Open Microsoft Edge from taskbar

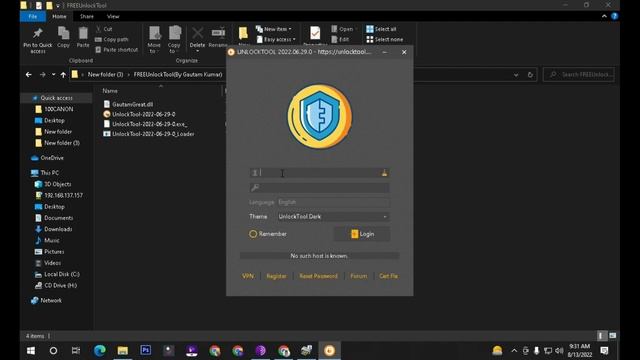pyautogui.click(x=100, y=351)
